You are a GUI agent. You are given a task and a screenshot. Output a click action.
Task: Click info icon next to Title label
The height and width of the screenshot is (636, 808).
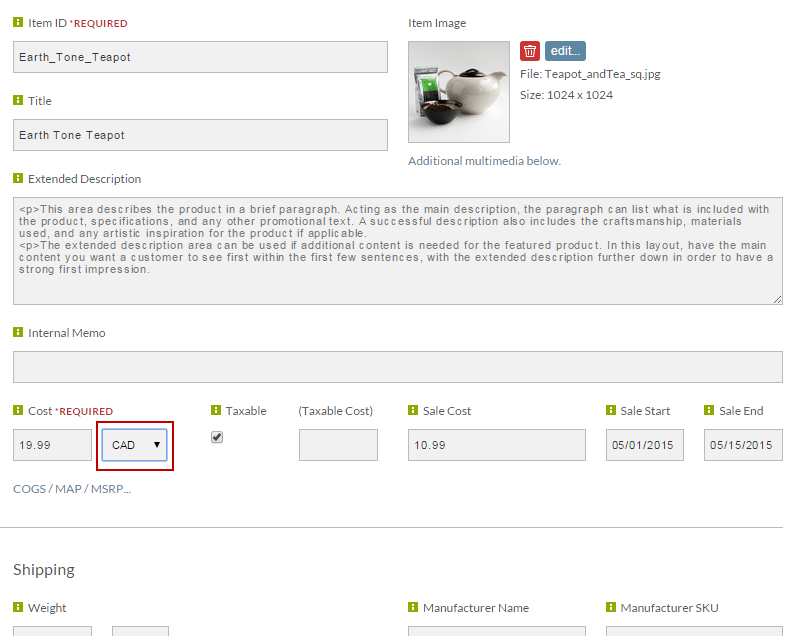coord(18,100)
